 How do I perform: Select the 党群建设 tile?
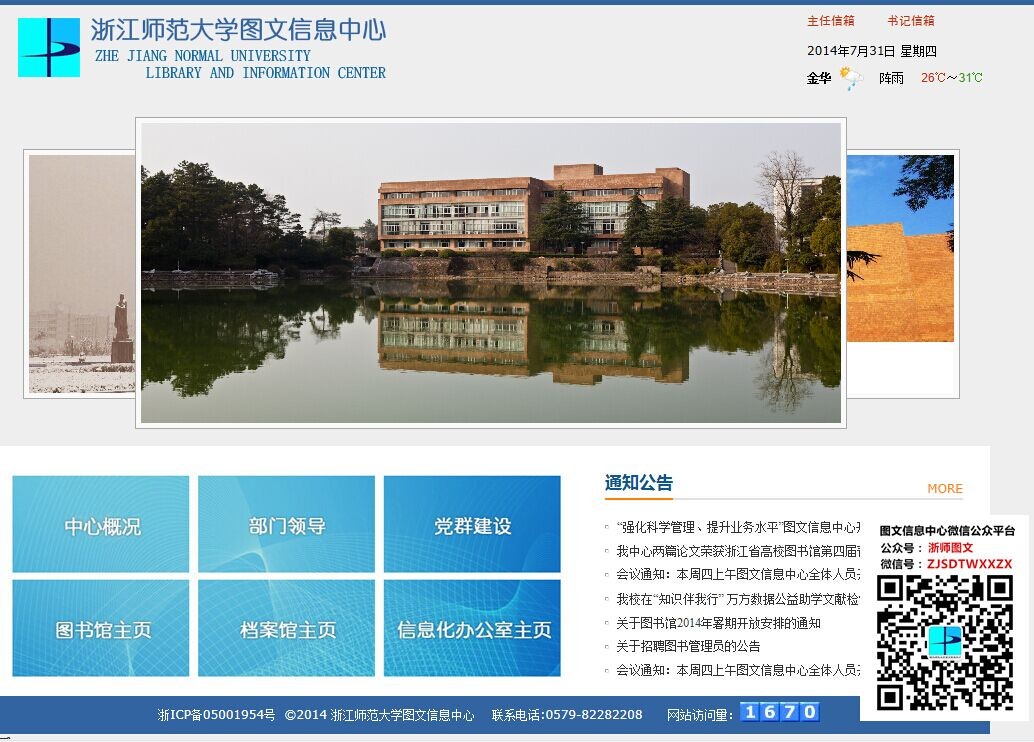click(x=472, y=524)
